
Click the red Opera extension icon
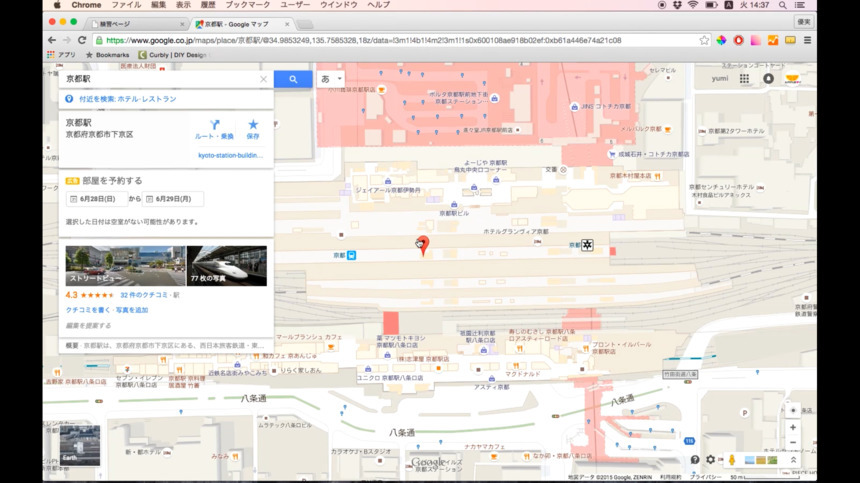tap(738, 40)
